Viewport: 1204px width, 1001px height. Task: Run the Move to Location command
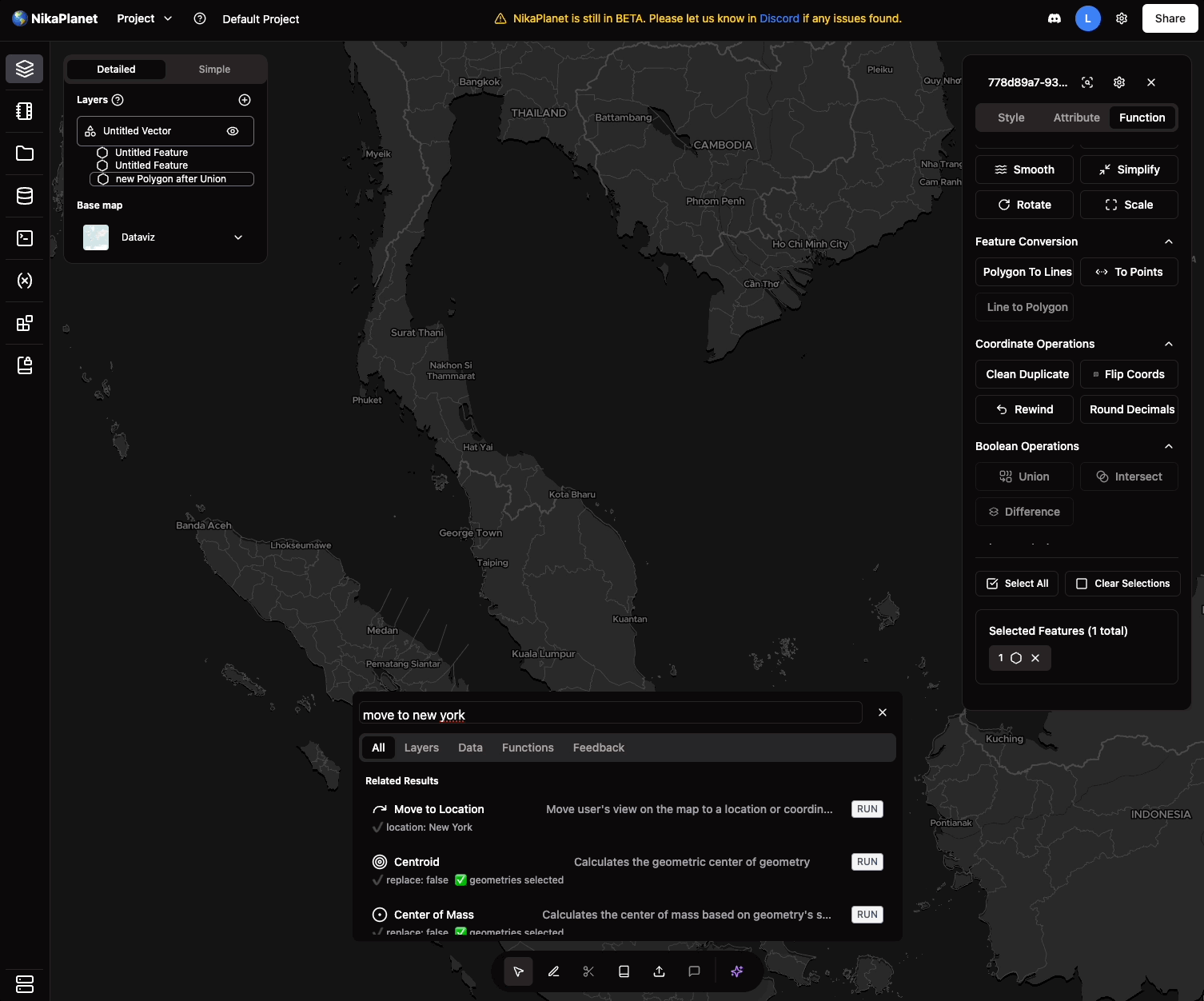coord(867,809)
